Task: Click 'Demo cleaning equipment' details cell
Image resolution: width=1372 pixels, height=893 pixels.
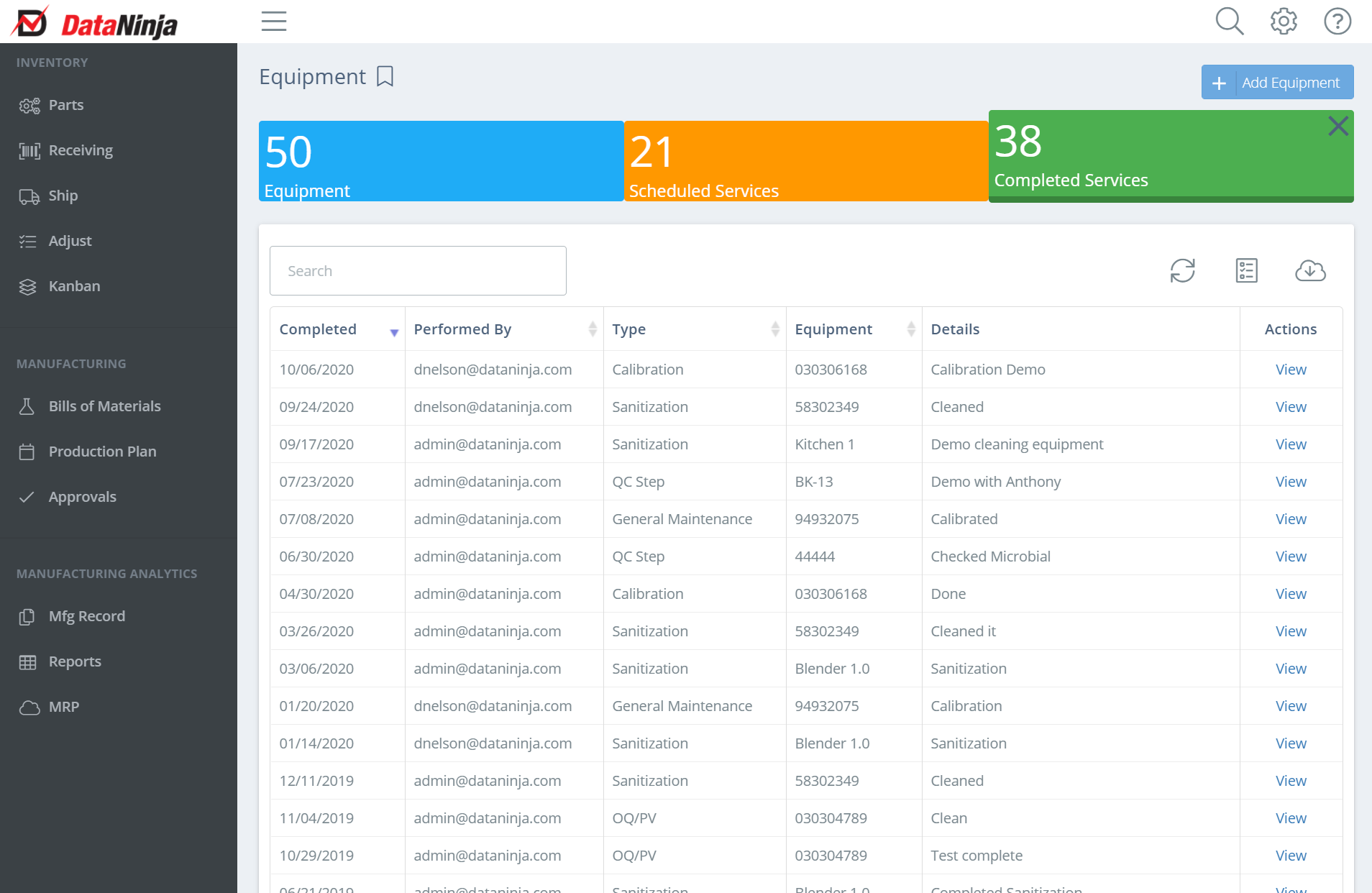Action: point(1017,444)
